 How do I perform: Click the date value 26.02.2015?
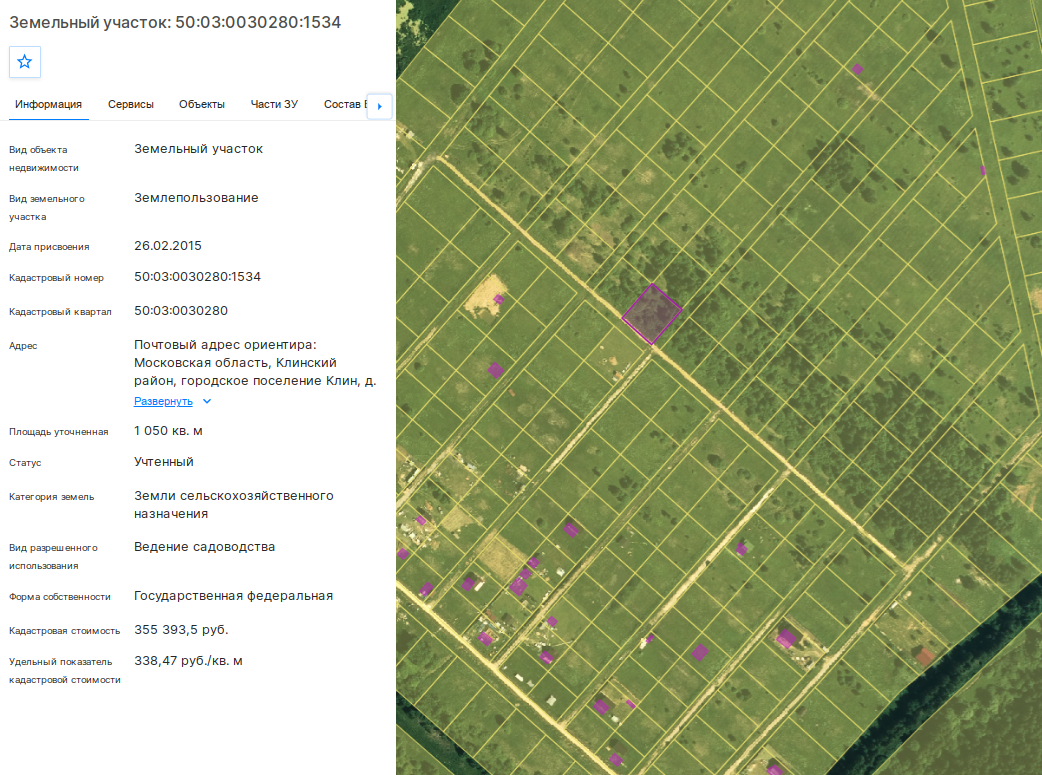tap(168, 246)
